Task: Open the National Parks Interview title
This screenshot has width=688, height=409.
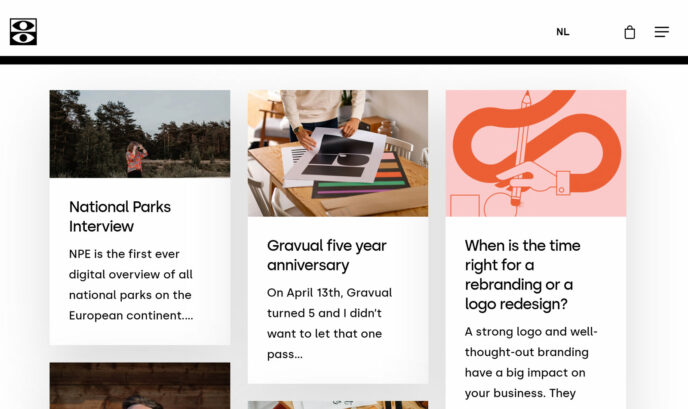Action: tap(120, 216)
